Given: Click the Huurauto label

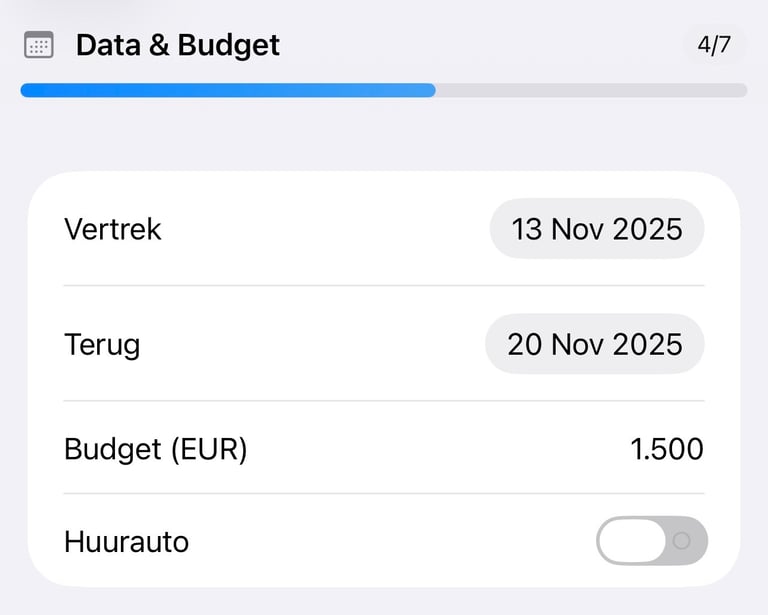Looking at the screenshot, I should [126, 542].
